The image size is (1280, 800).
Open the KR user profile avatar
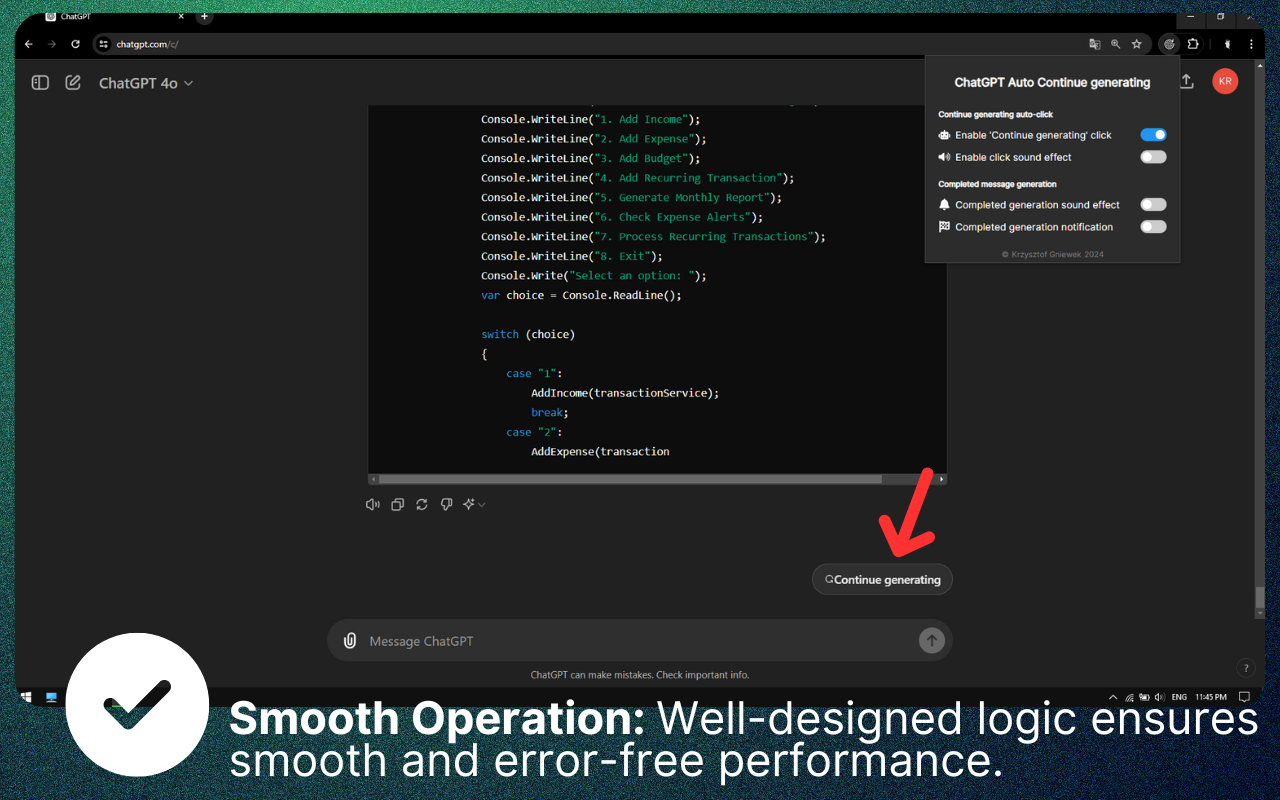pos(1225,82)
